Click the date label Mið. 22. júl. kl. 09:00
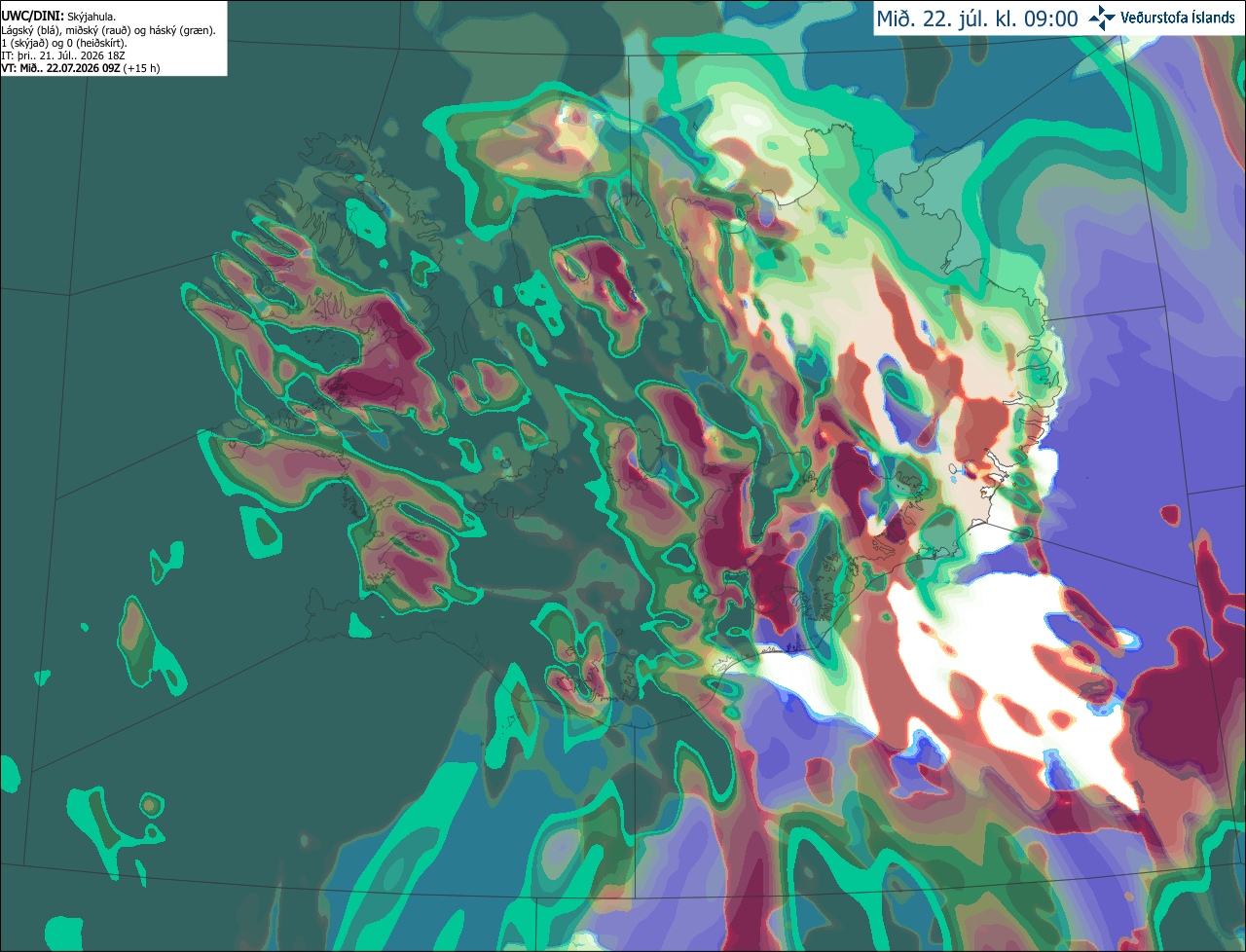The height and width of the screenshot is (952, 1246). (x=977, y=18)
